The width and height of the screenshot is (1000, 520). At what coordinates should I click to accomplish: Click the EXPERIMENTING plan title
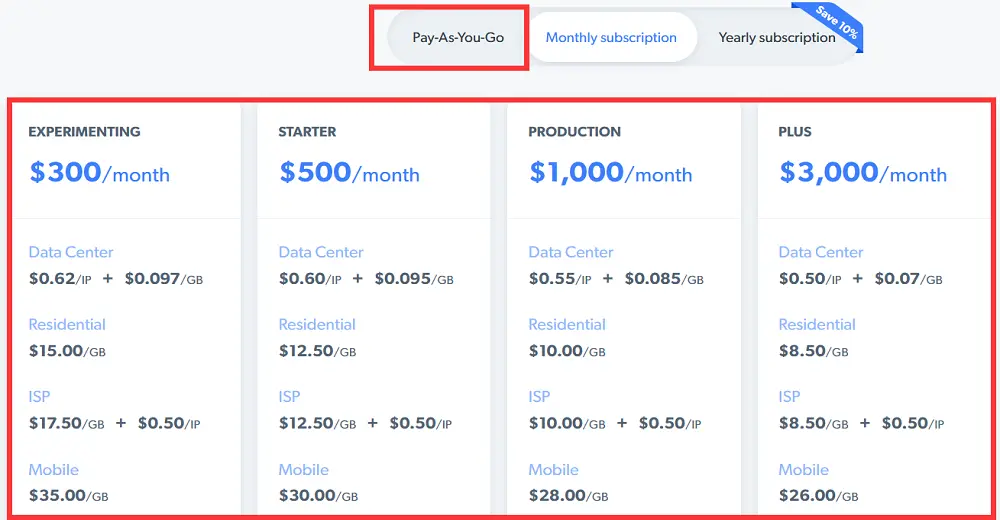(x=84, y=131)
